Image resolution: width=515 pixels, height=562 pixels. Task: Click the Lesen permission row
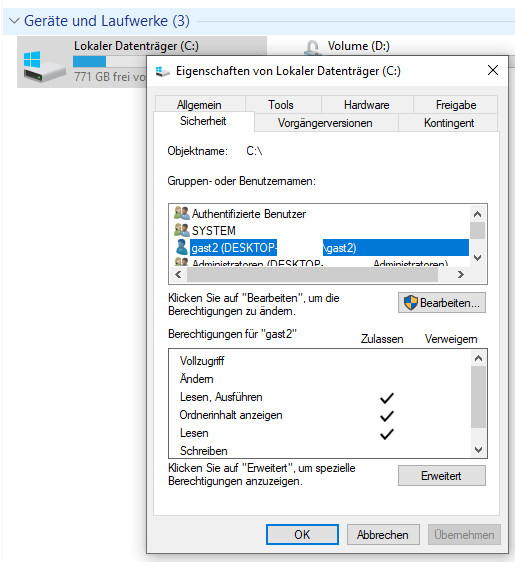tap(320, 433)
